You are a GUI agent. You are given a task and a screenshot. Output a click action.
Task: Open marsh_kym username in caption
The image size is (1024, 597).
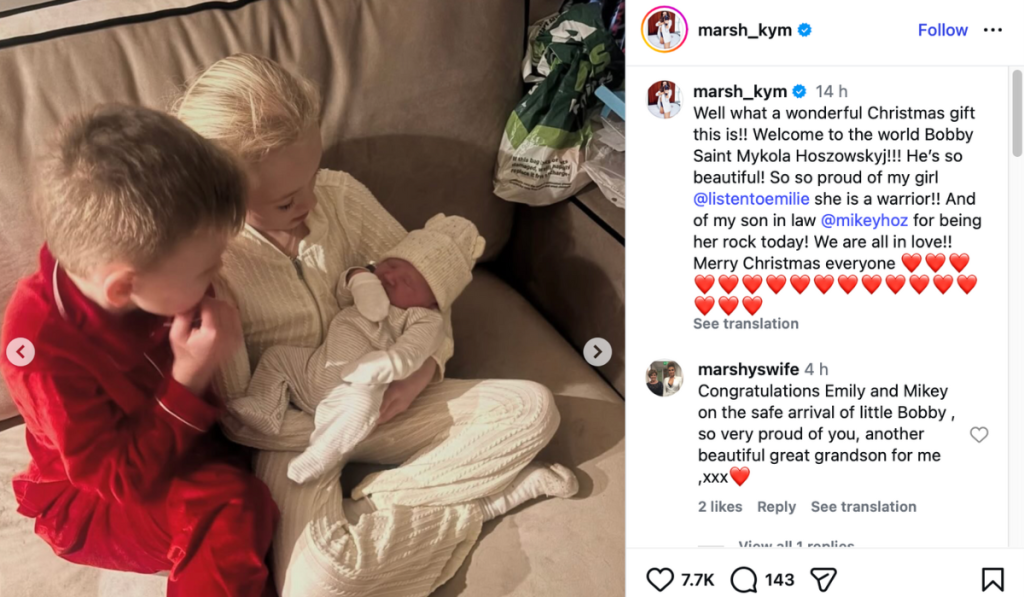[x=740, y=91]
